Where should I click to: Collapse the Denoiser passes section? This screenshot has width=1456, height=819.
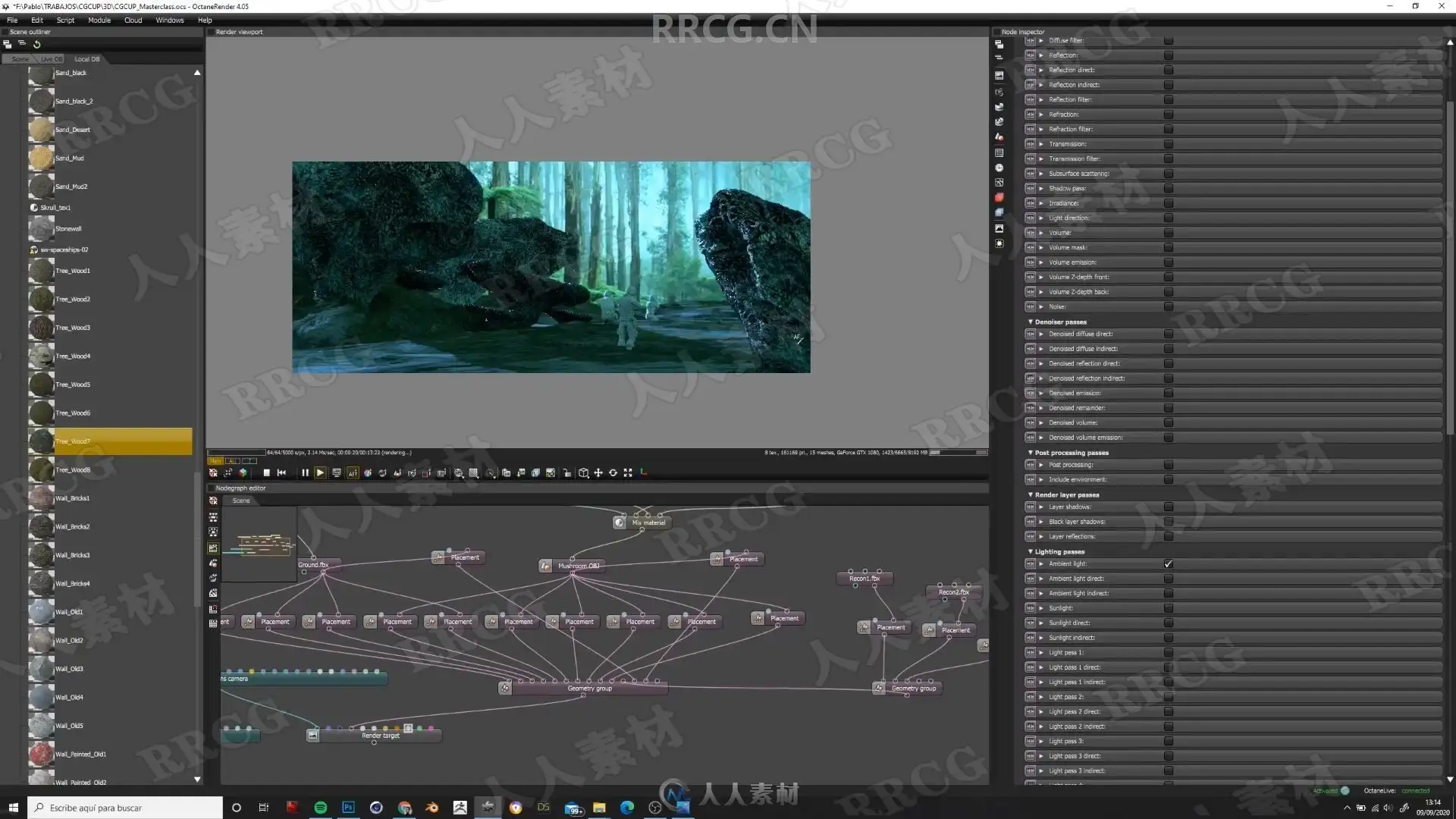1030,322
